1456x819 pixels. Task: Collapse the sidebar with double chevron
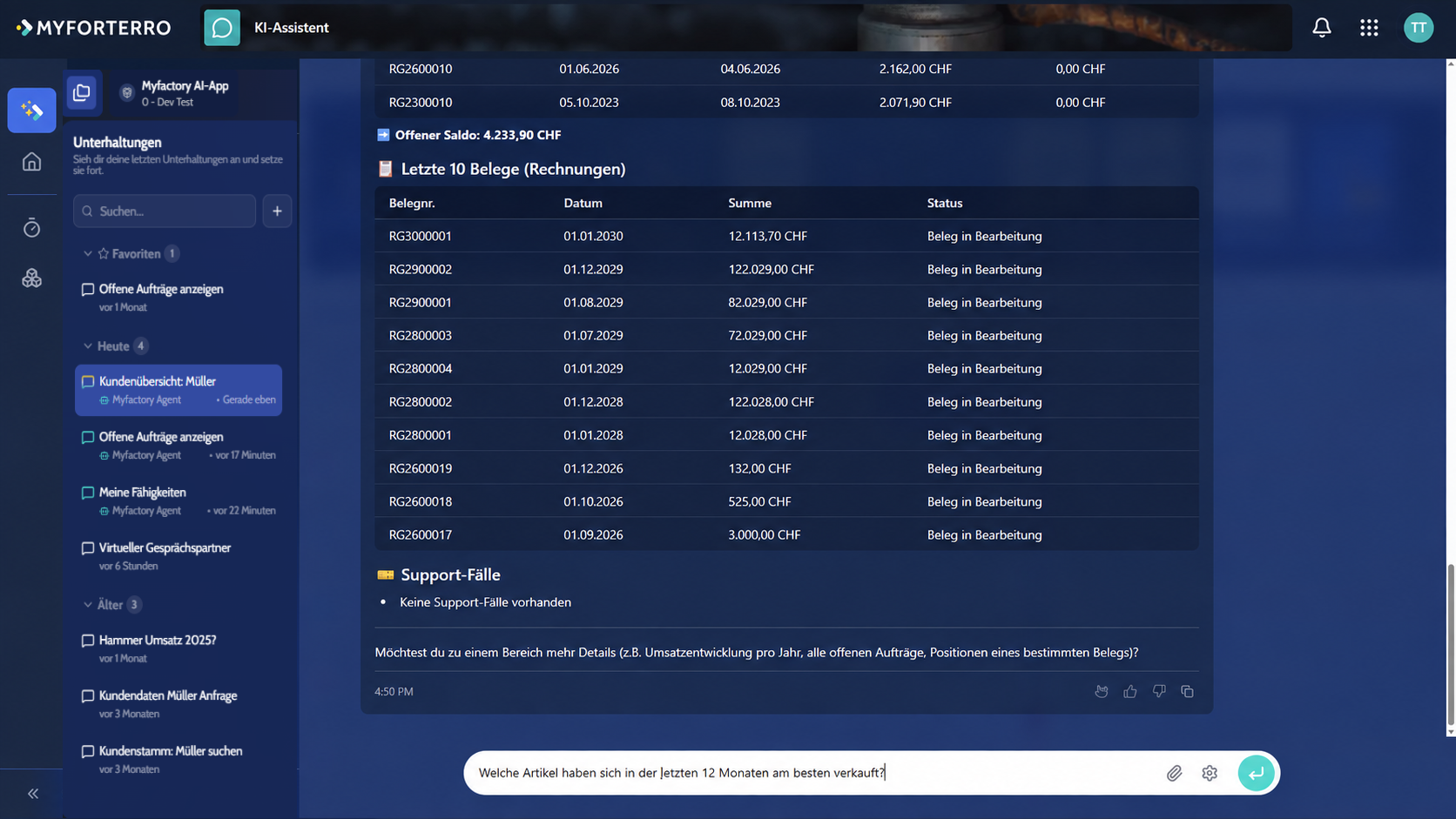33,794
